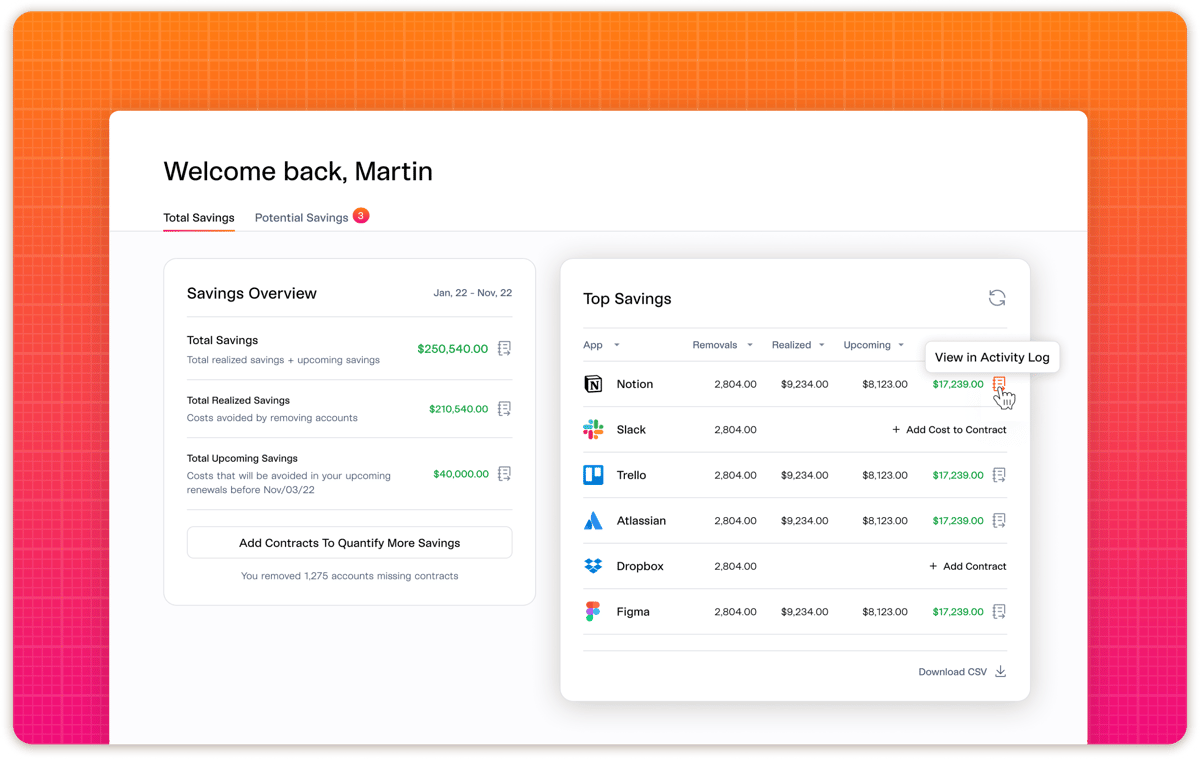Expand the Upcoming column dropdown

873,344
